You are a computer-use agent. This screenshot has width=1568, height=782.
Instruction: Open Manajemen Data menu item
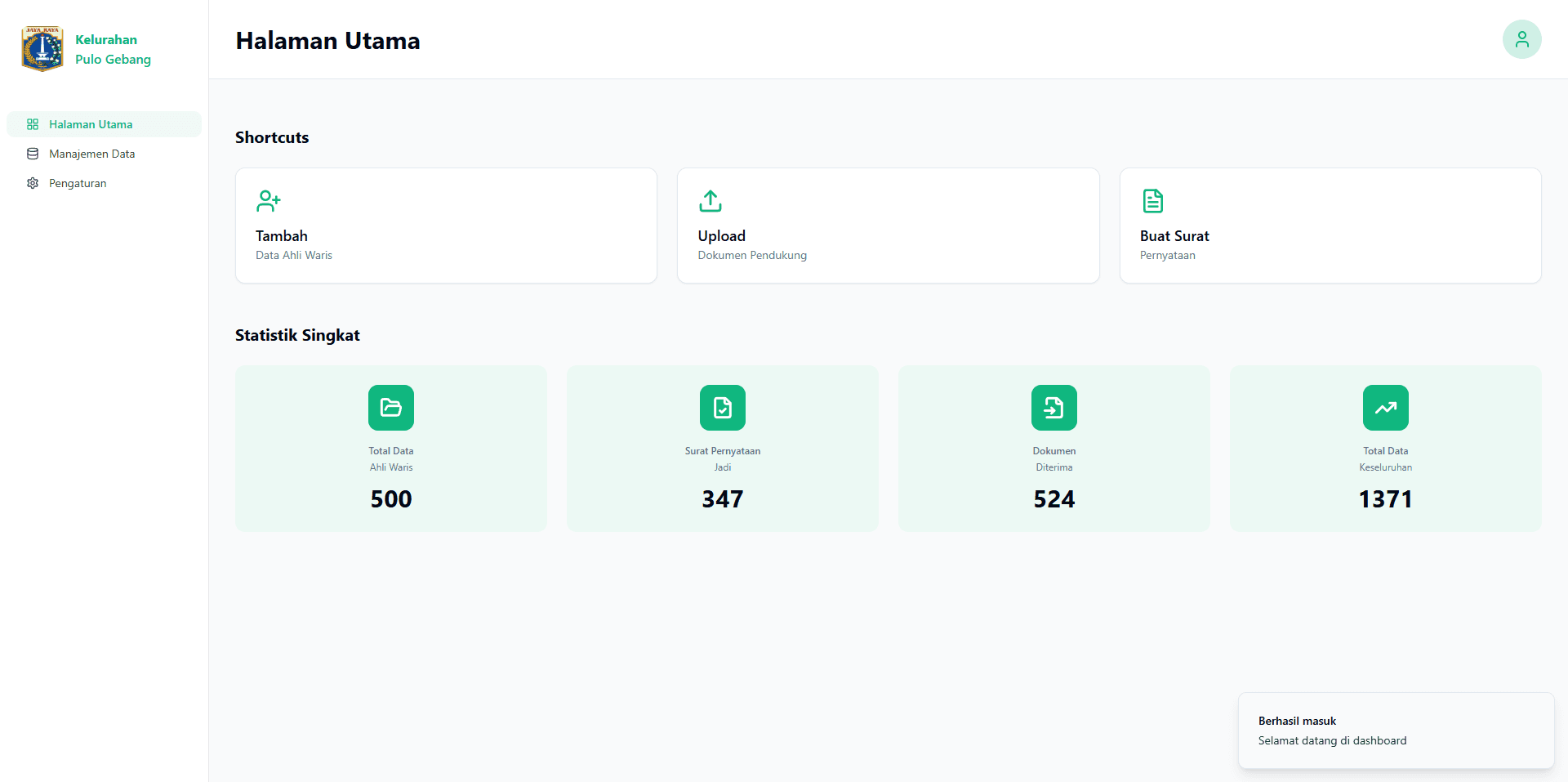[91, 154]
